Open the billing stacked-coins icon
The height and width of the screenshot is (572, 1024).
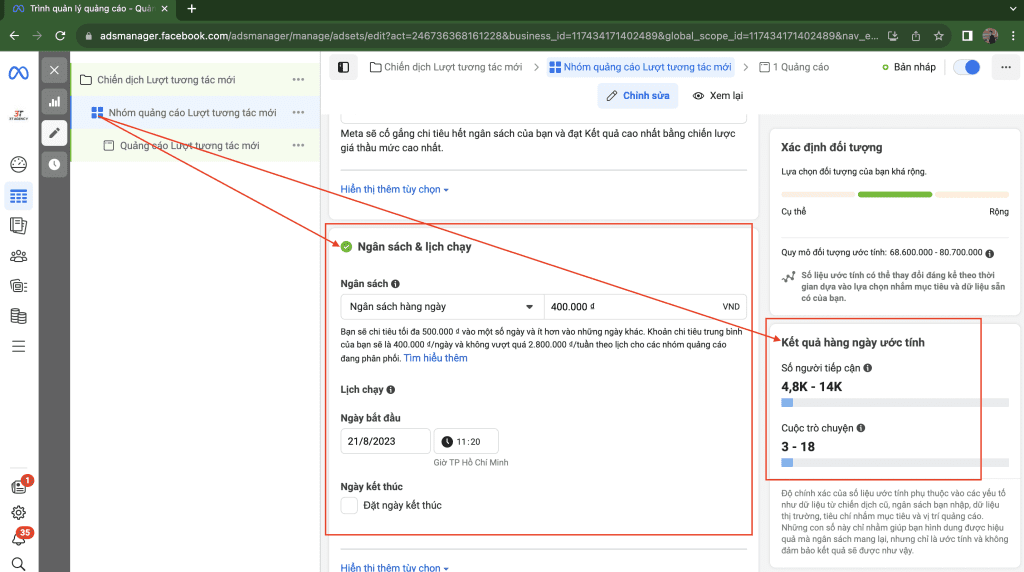tap(18, 316)
